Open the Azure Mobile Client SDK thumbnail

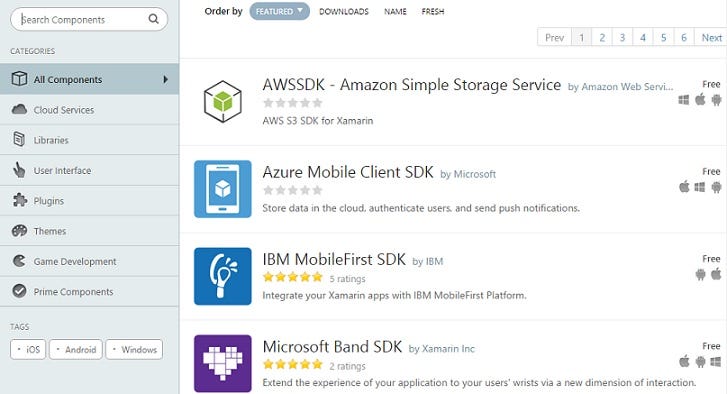[223, 189]
